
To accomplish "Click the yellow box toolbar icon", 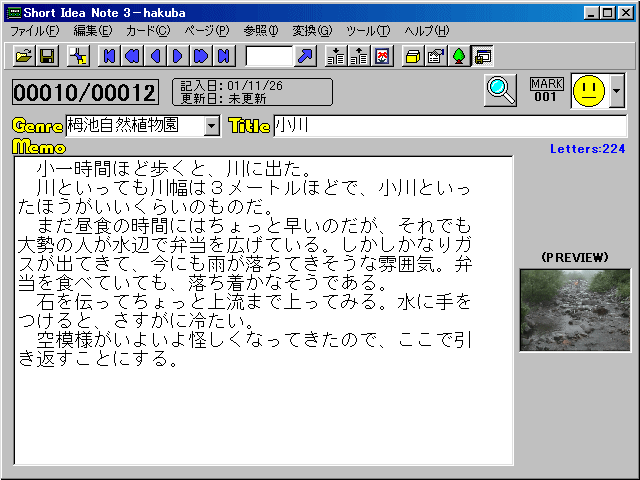I will tap(413, 56).
